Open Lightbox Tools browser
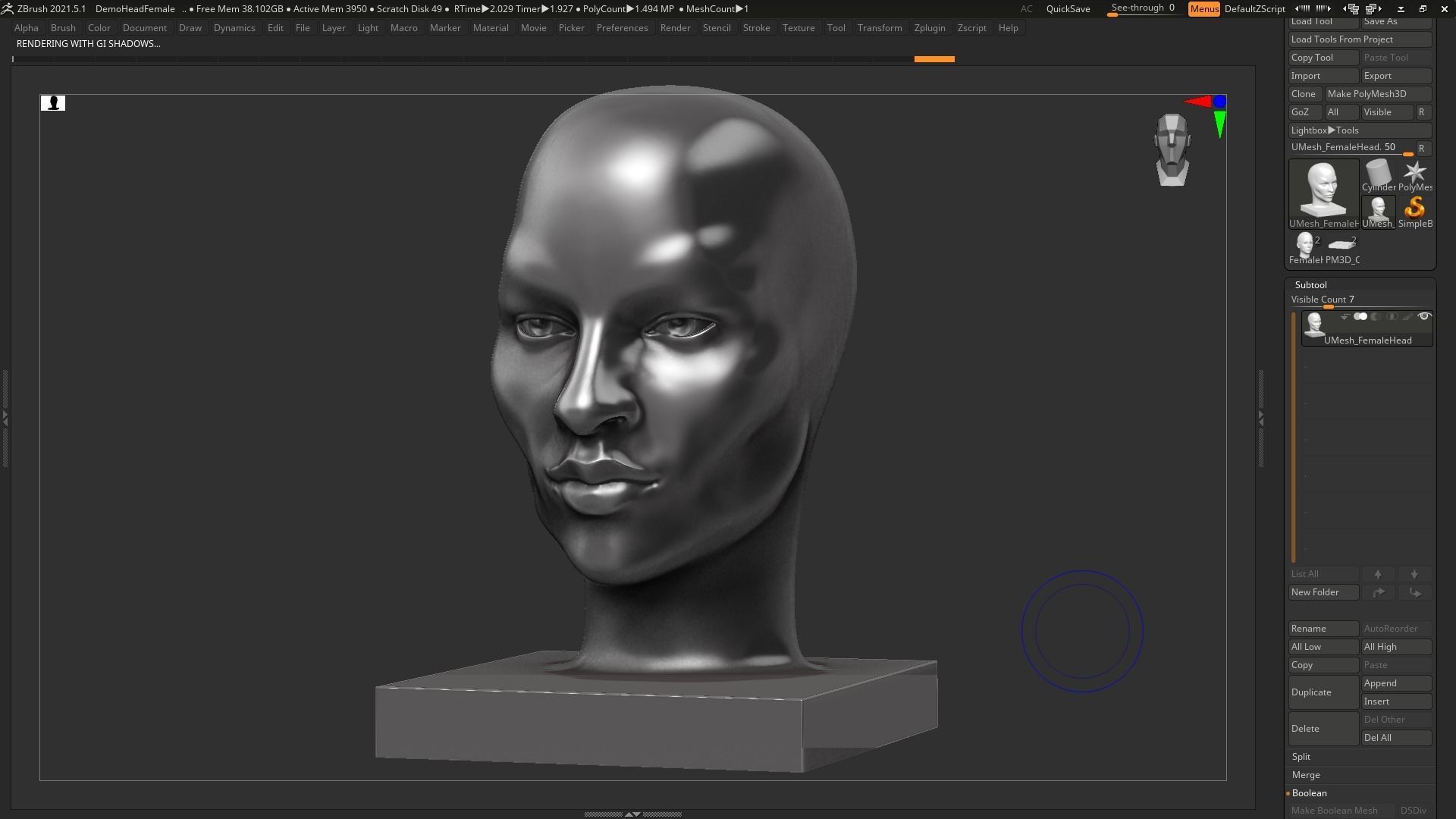This screenshot has height=819, width=1456. [1360, 130]
